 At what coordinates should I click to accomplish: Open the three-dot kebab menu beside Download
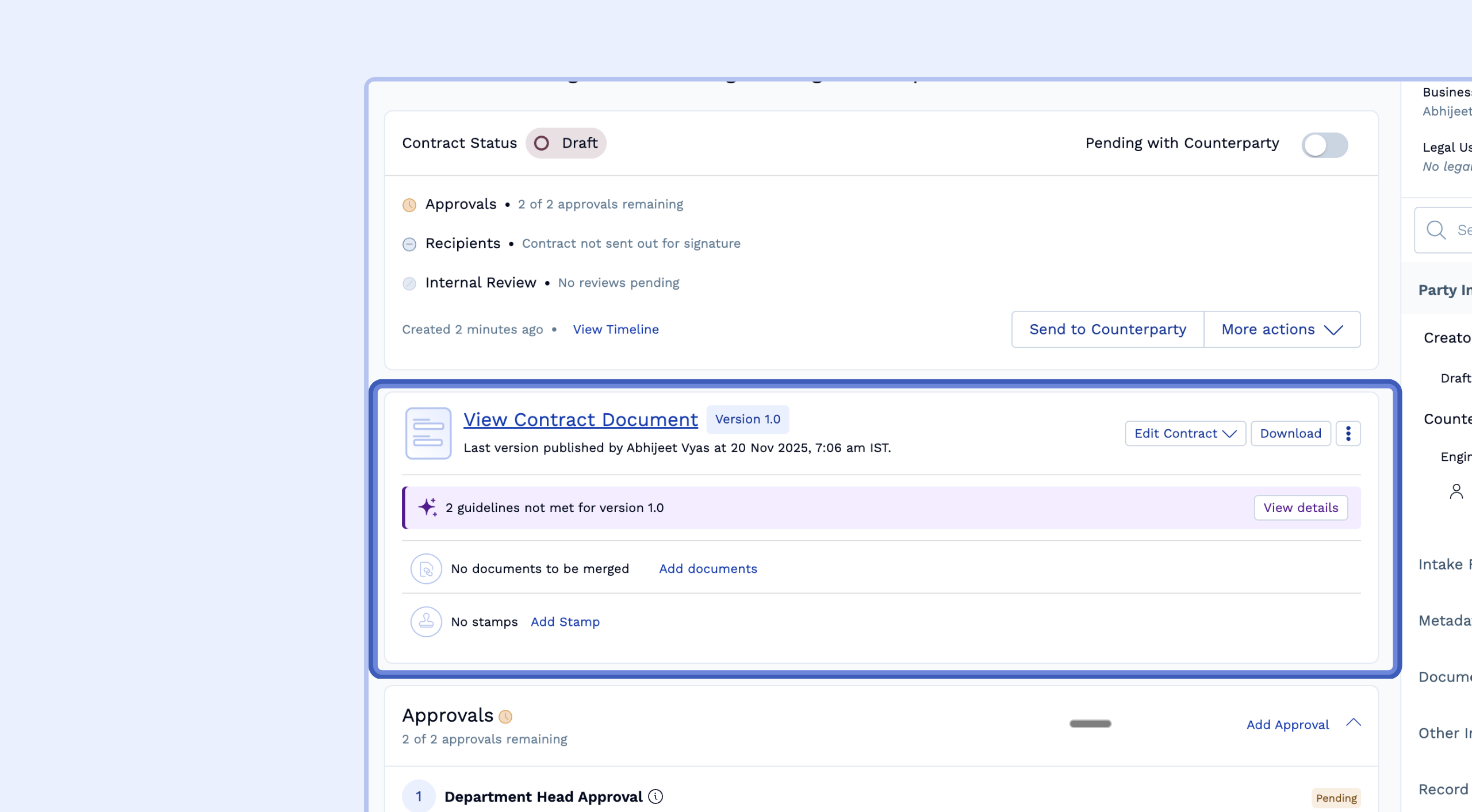coord(1348,433)
